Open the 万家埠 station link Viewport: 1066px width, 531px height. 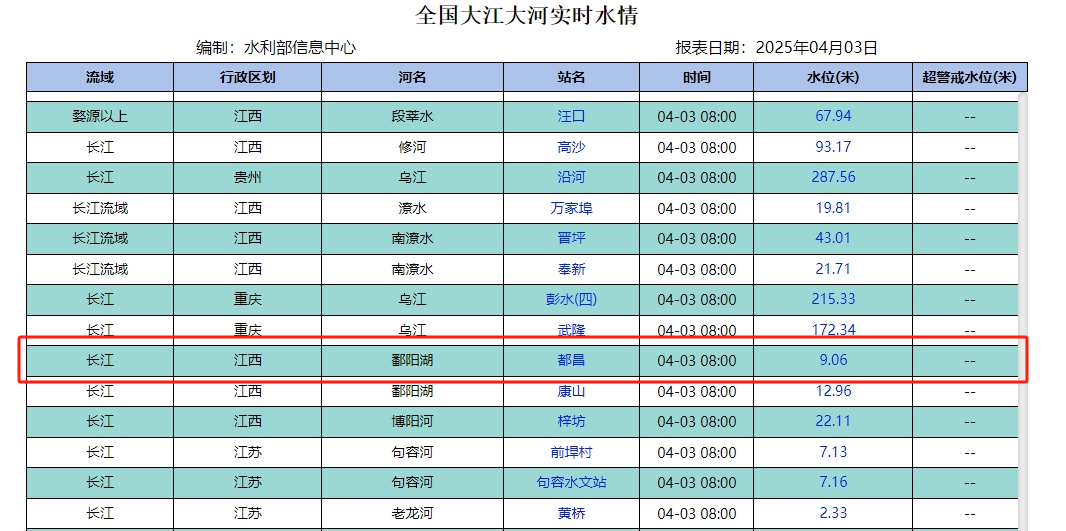click(571, 208)
